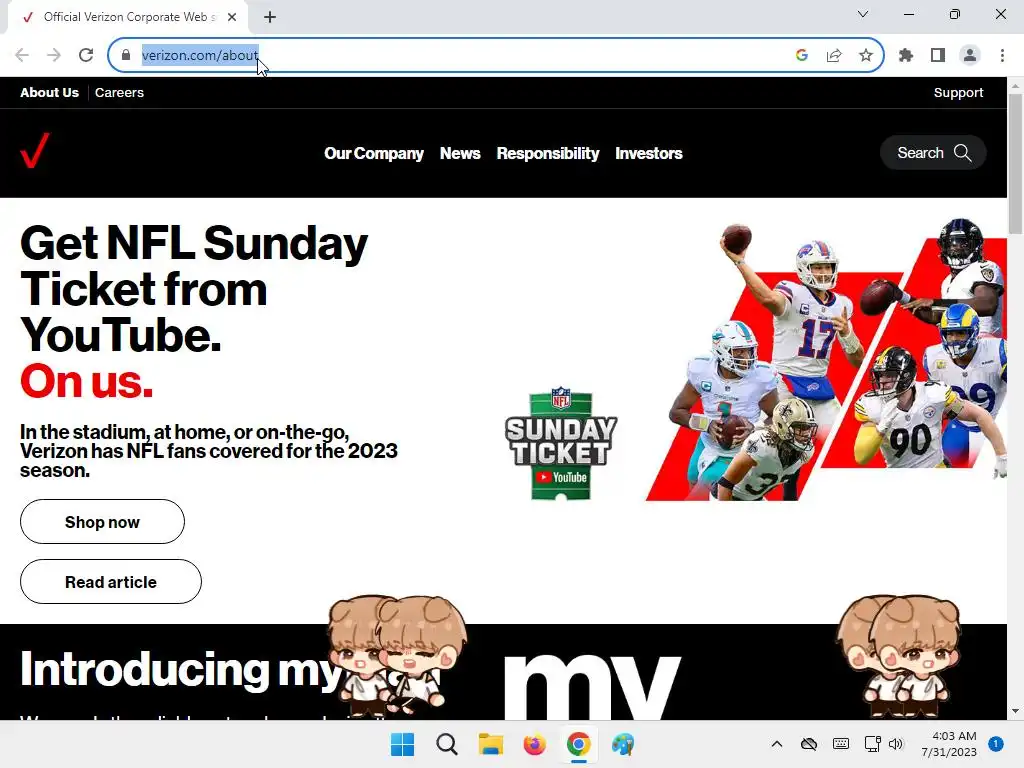Click the cloud sync tray icon
Viewport: 1024px width, 768px height.
[808, 744]
